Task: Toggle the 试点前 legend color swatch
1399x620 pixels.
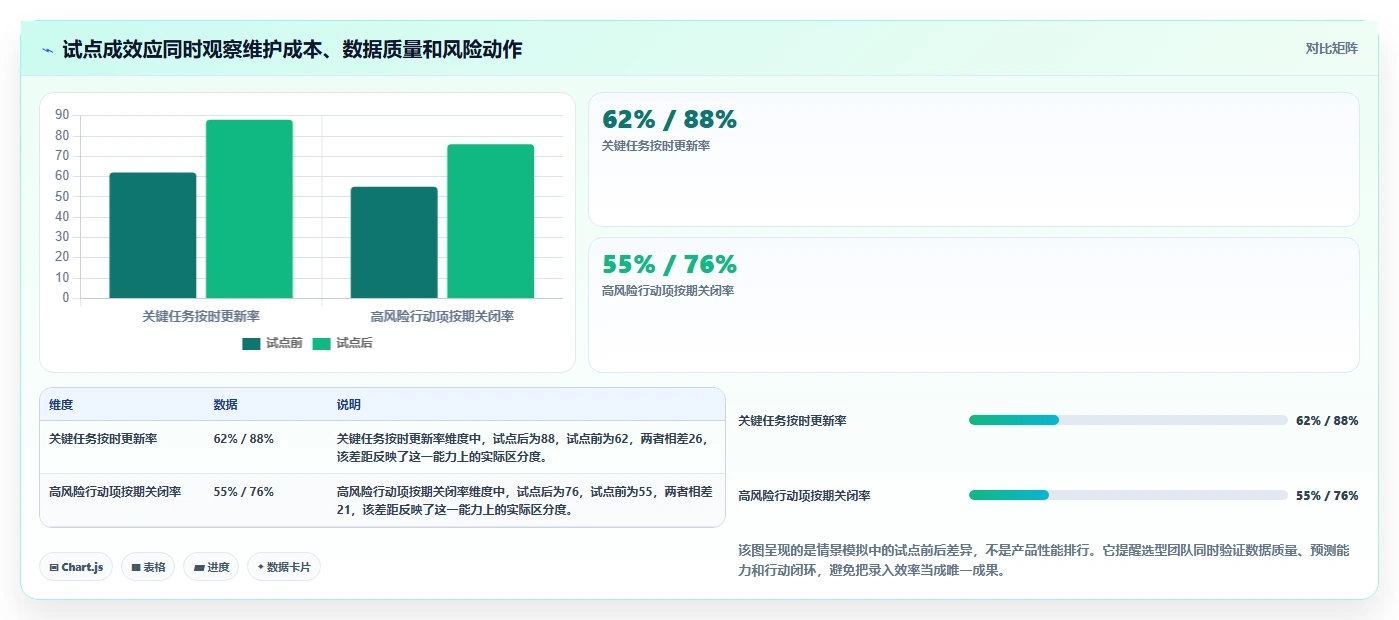Action: [251, 343]
